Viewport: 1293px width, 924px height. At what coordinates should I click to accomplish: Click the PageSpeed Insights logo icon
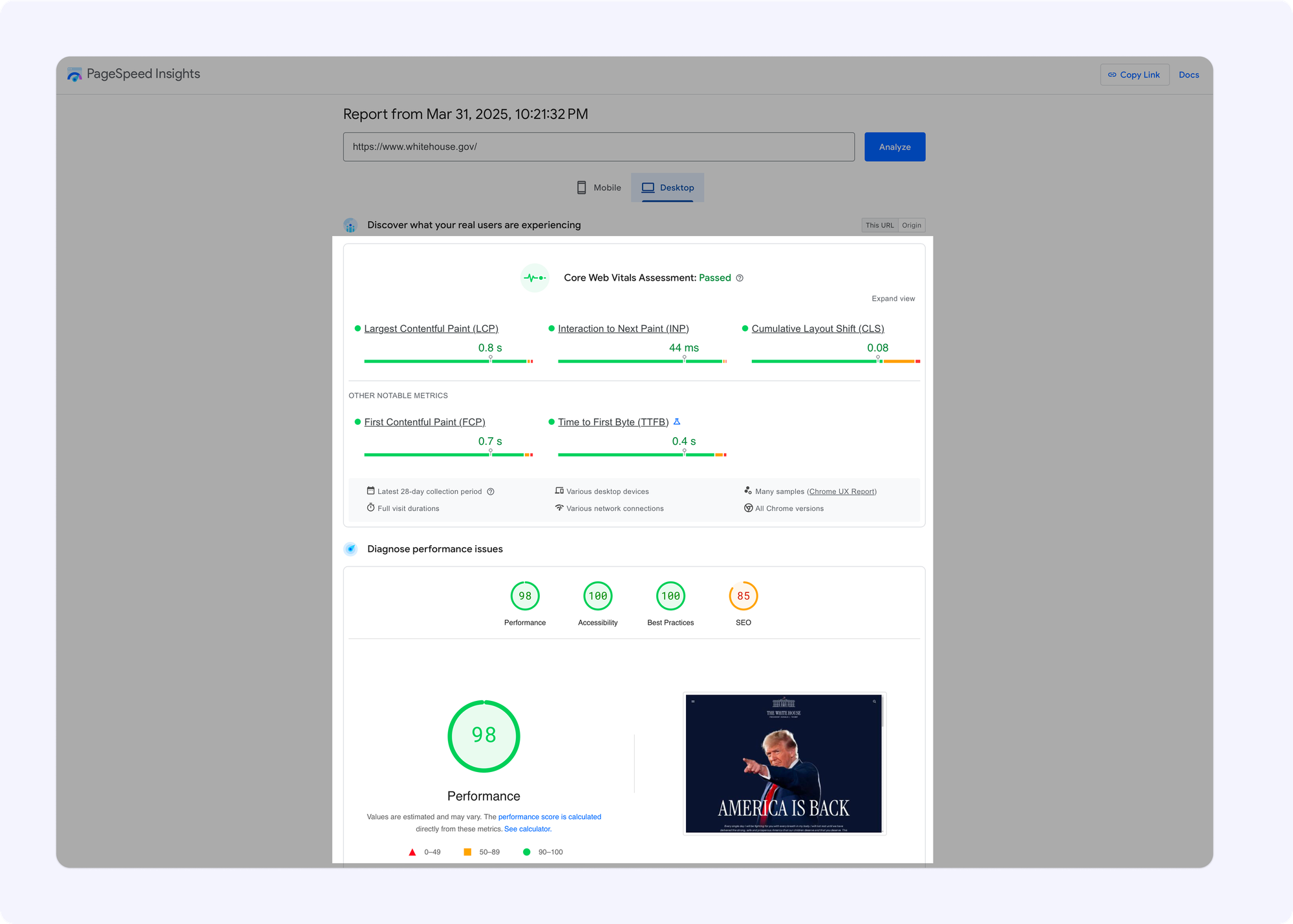click(75, 74)
